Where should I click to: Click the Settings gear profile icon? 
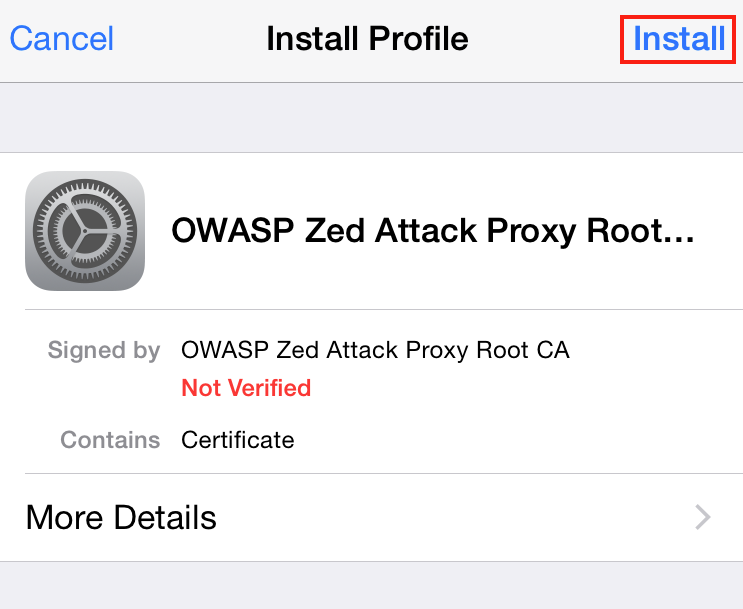[x=85, y=231]
